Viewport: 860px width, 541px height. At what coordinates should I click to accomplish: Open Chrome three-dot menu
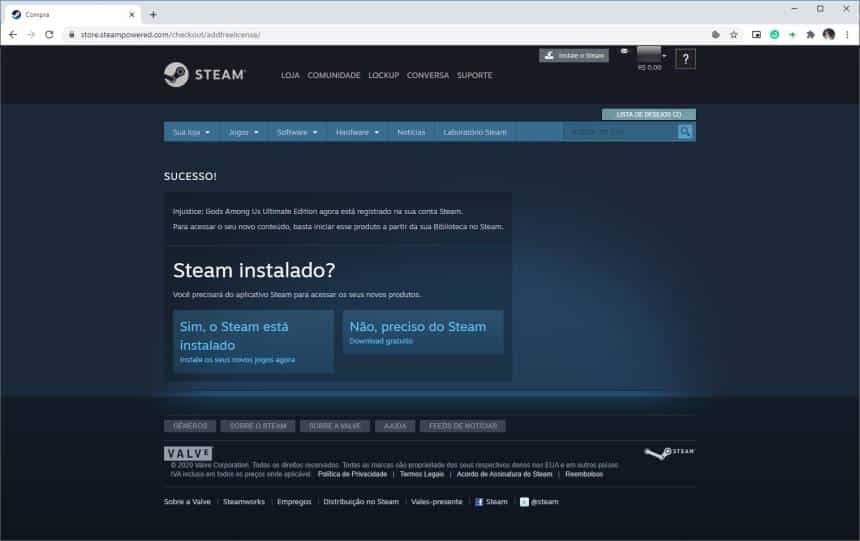[x=847, y=35]
